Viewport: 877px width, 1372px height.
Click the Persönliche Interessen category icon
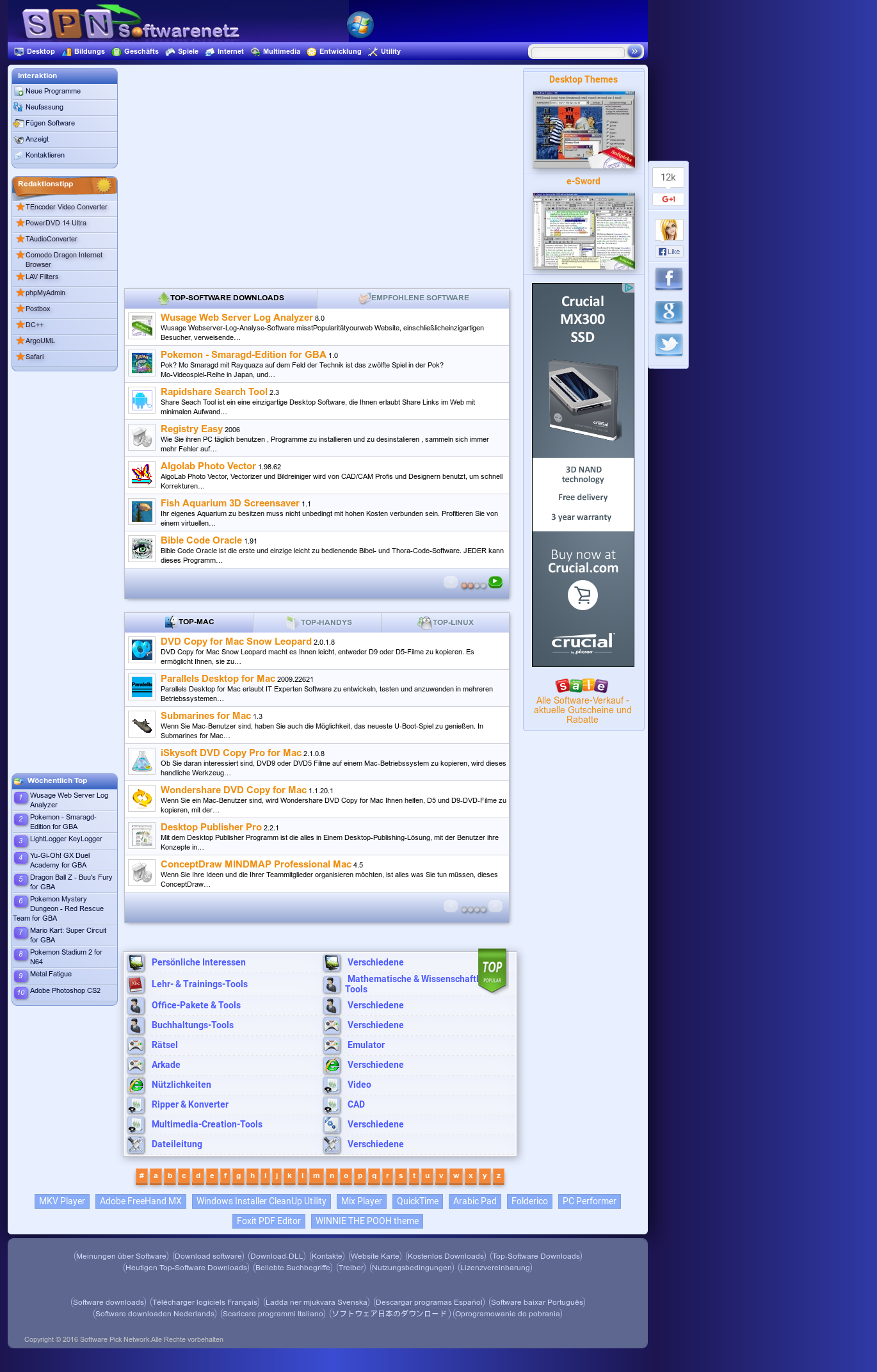click(x=136, y=962)
